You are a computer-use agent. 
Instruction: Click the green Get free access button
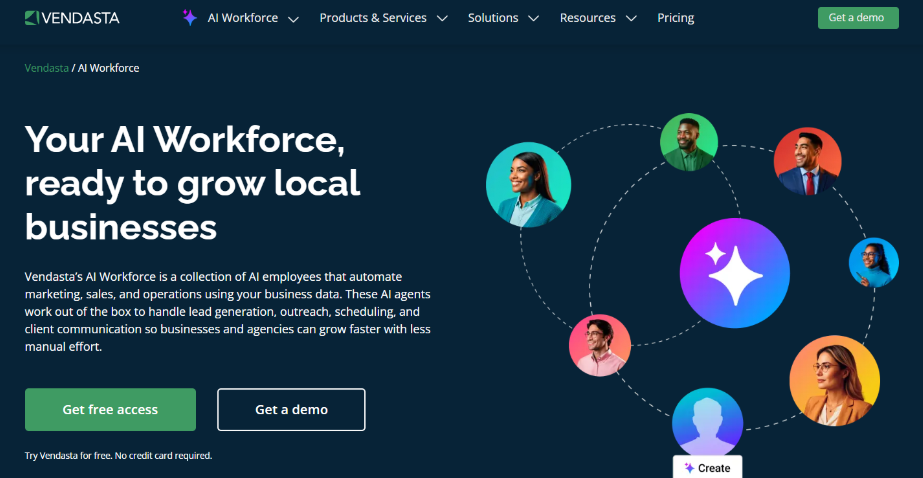(110, 409)
